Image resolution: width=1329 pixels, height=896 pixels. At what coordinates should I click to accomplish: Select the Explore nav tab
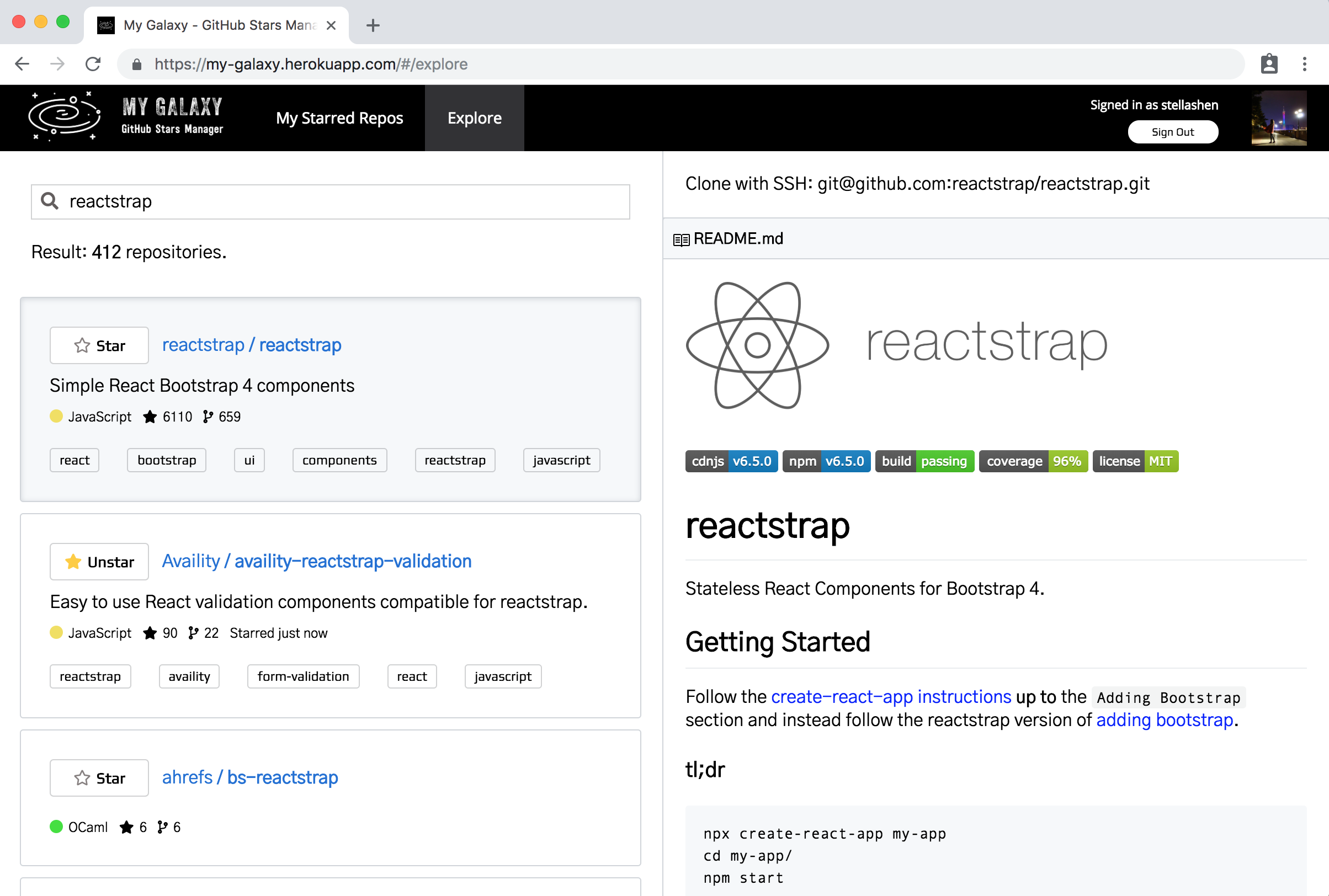pos(475,118)
